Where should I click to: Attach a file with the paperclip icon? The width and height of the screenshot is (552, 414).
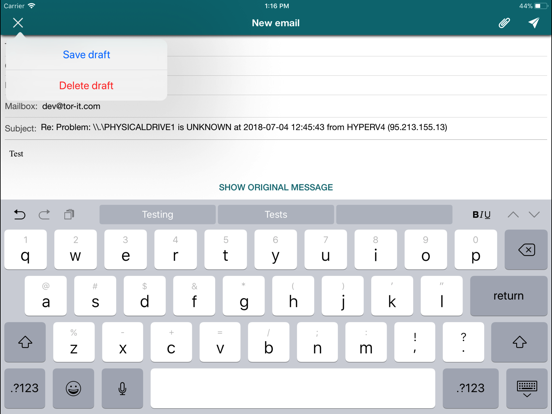(x=504, y=23)
